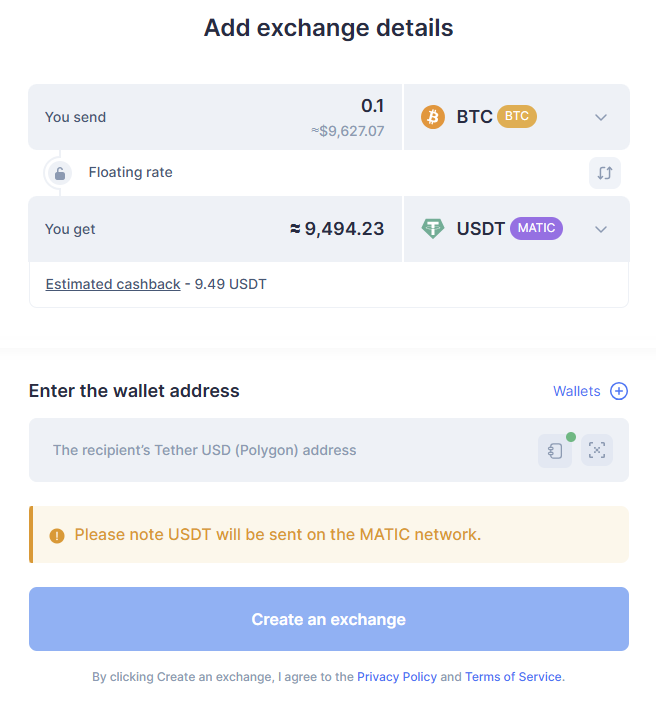Click the green Tether USDT icon
This screenshot has height=712, width=656.
433,229
